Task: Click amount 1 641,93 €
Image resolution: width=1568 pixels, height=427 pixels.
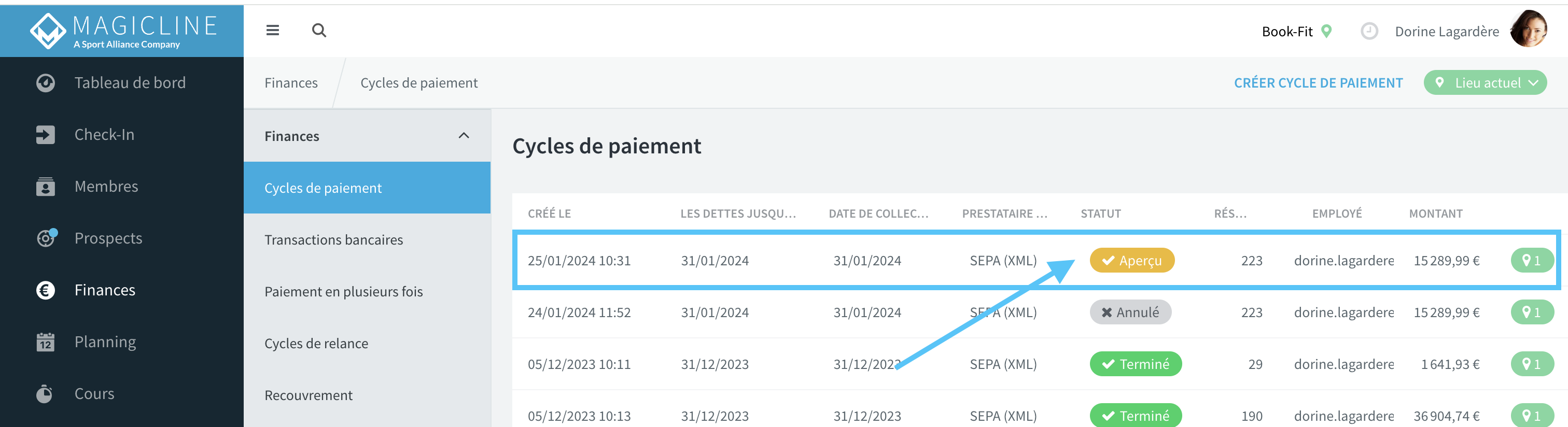Action: coord(1450,364)
